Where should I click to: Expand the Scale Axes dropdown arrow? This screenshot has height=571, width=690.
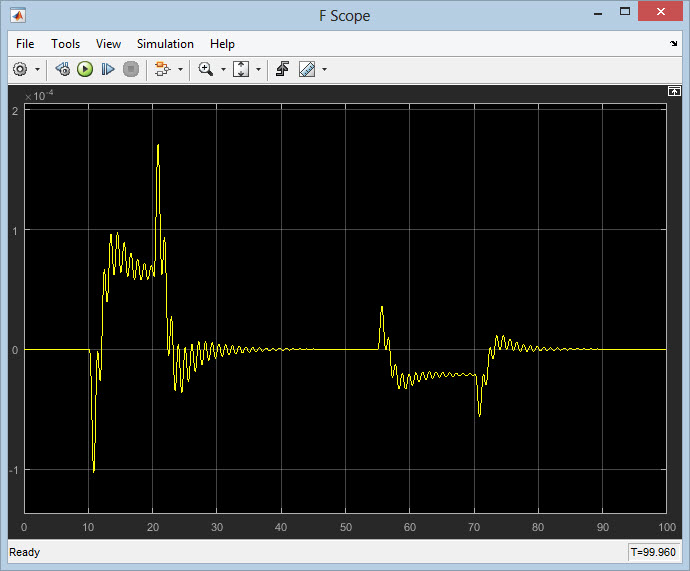pos(258,70)
